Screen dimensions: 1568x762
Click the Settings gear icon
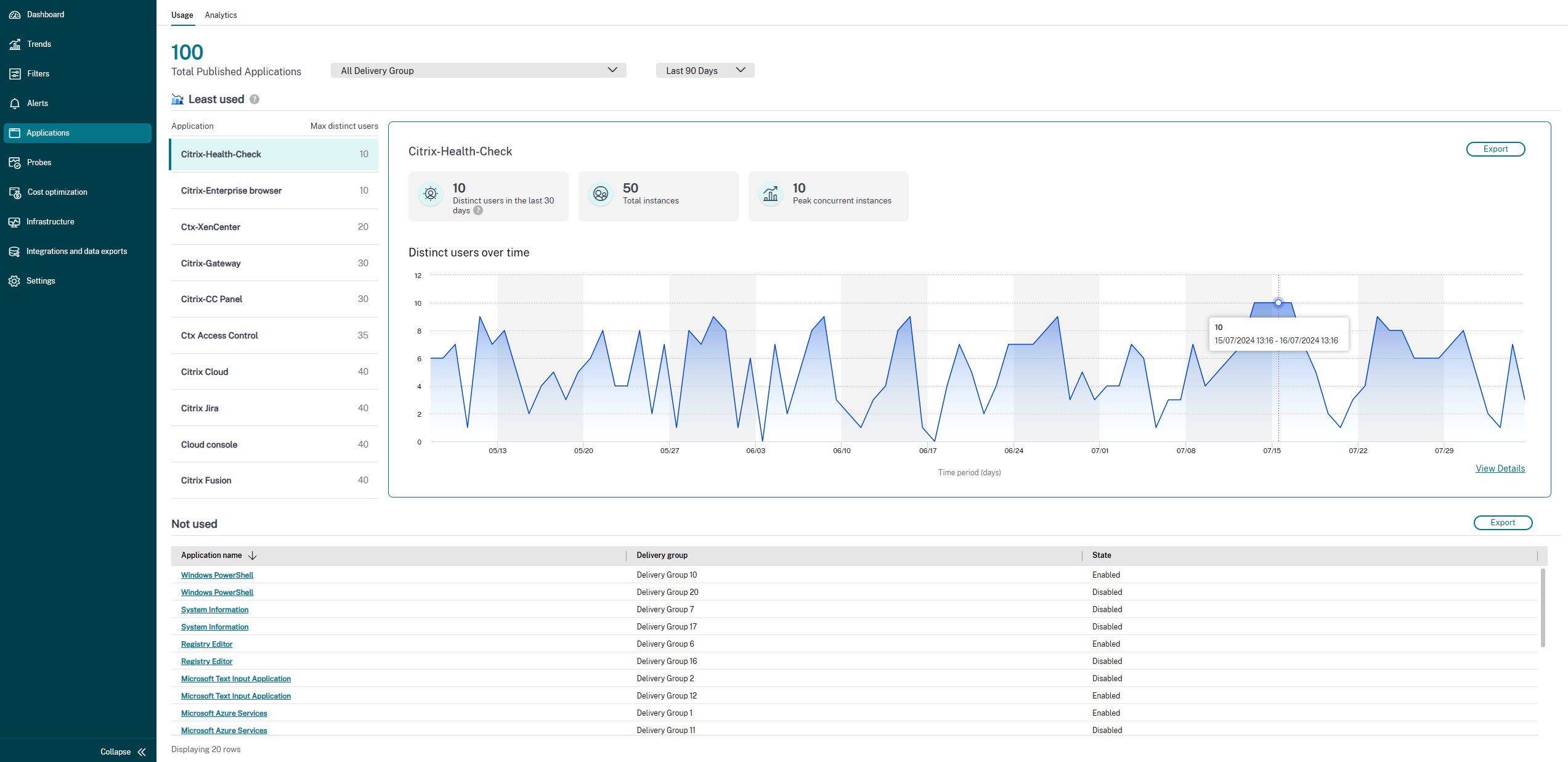tap(15, 281)
